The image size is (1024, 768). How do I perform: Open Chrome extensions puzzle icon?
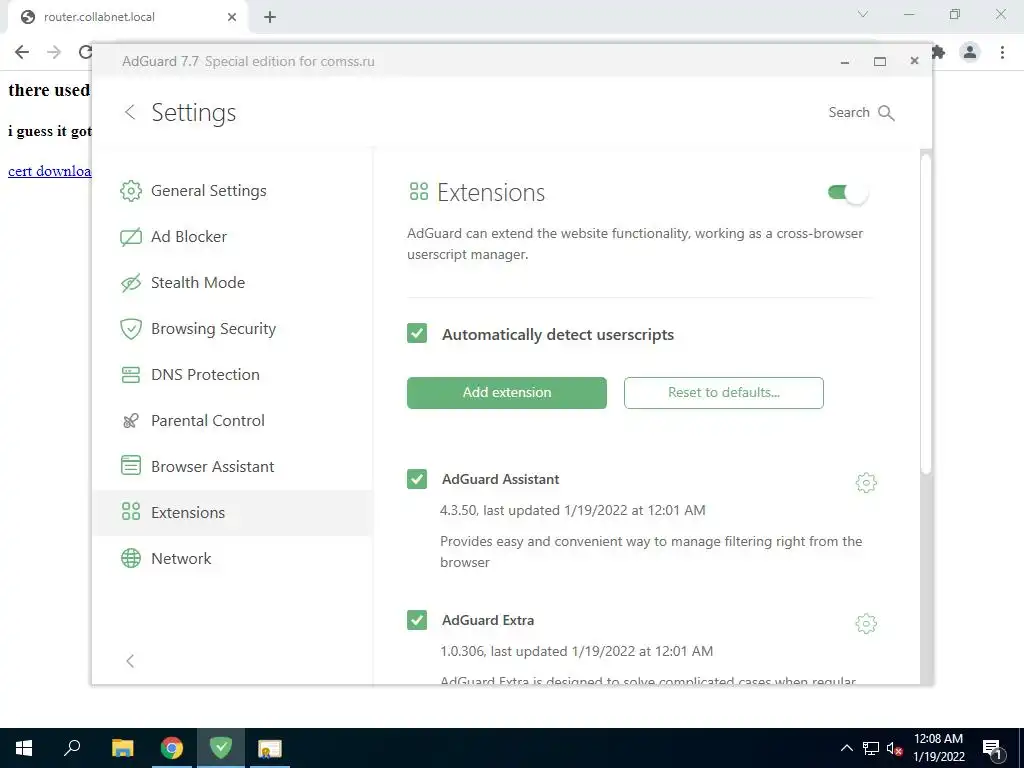point(938,52)
